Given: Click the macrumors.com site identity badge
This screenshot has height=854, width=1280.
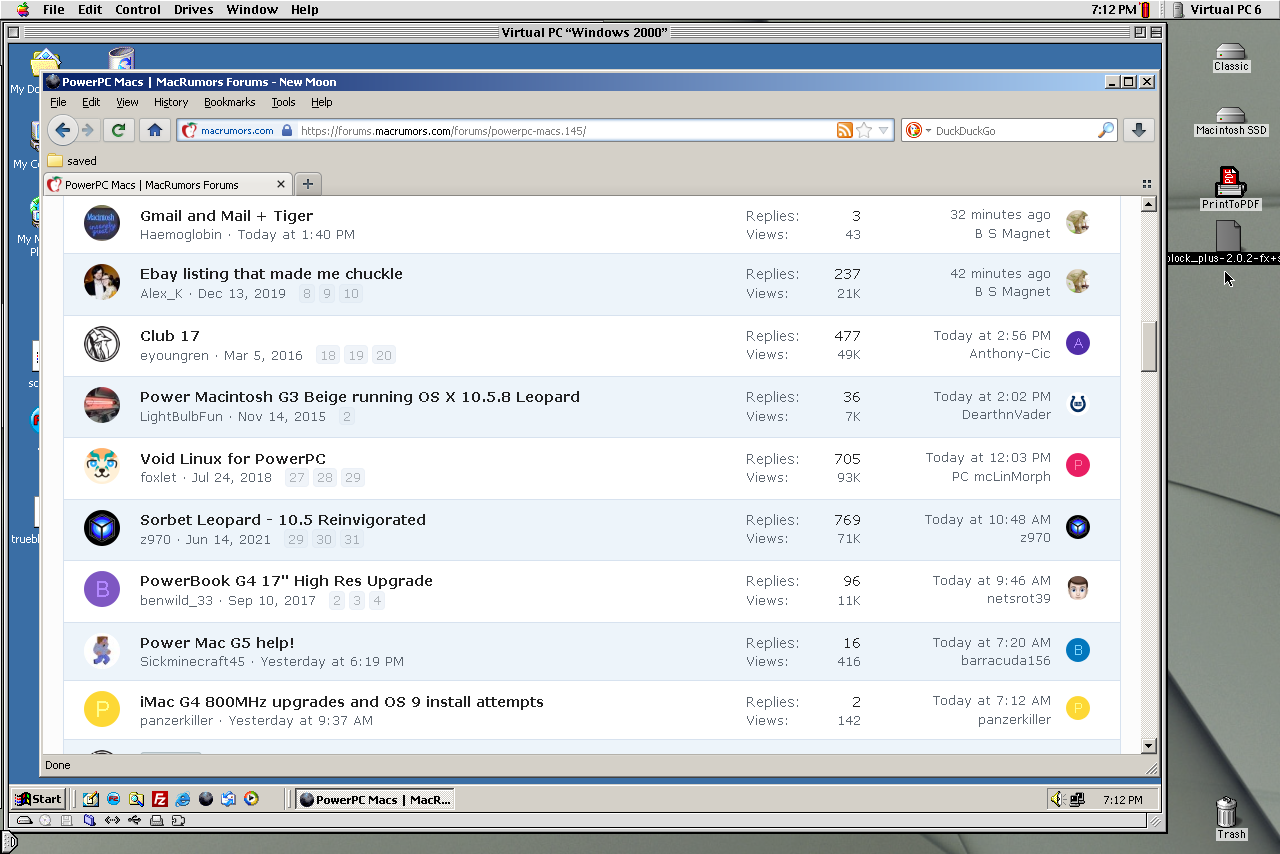Looking at the screenshot, I should [x=236, y=130].
